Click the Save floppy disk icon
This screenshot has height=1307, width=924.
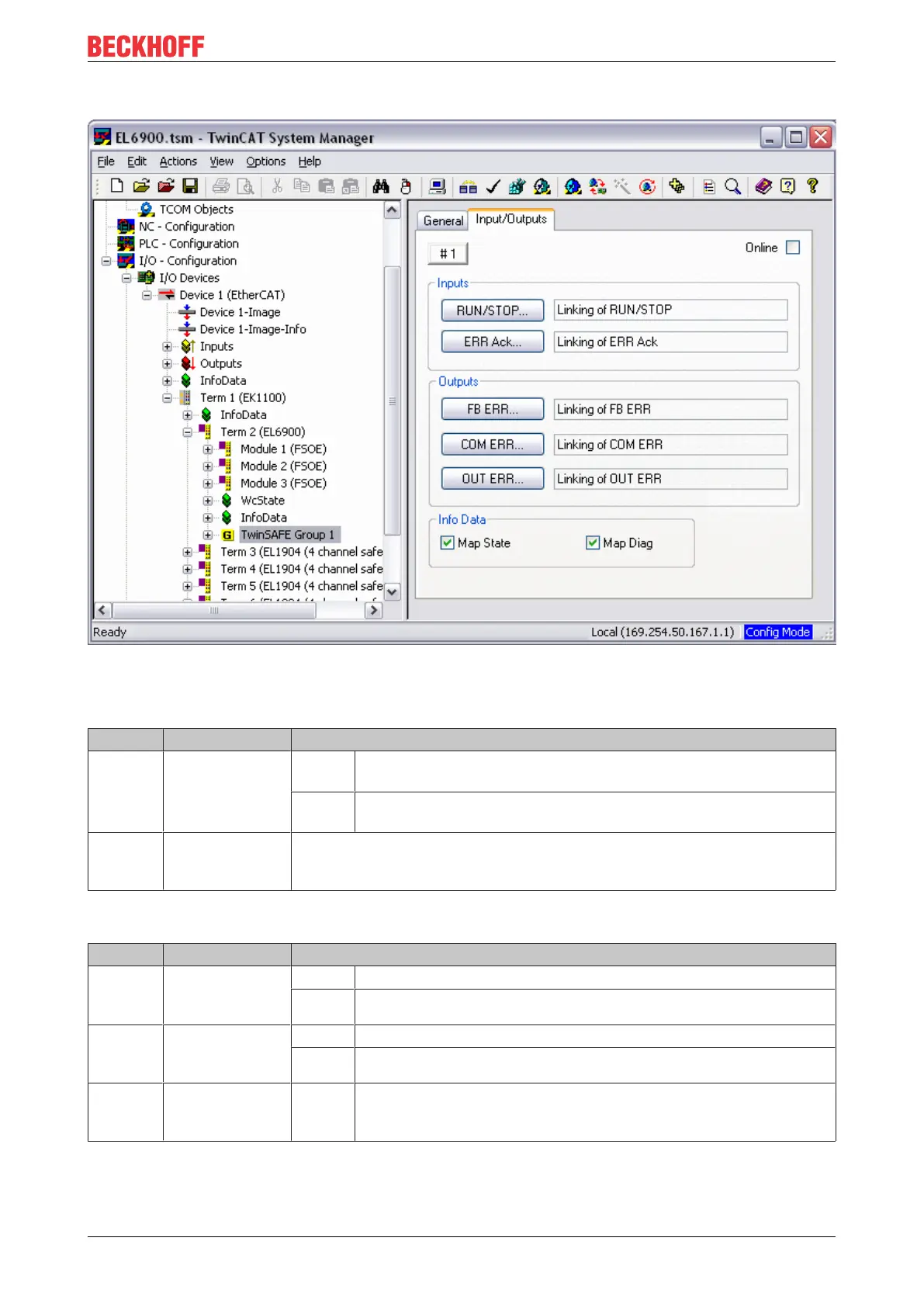click(x=190, y=185)
